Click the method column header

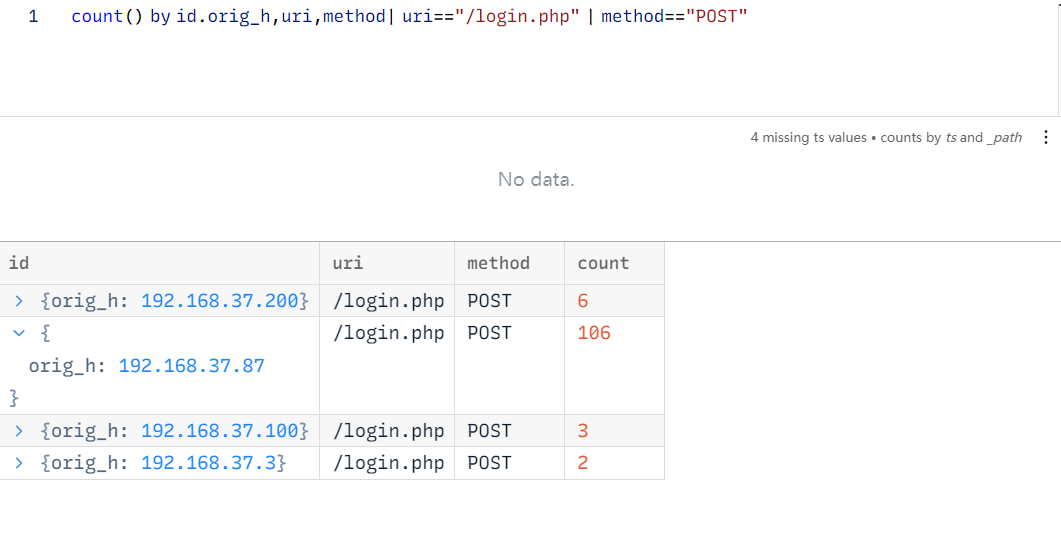tap(498, 263)
